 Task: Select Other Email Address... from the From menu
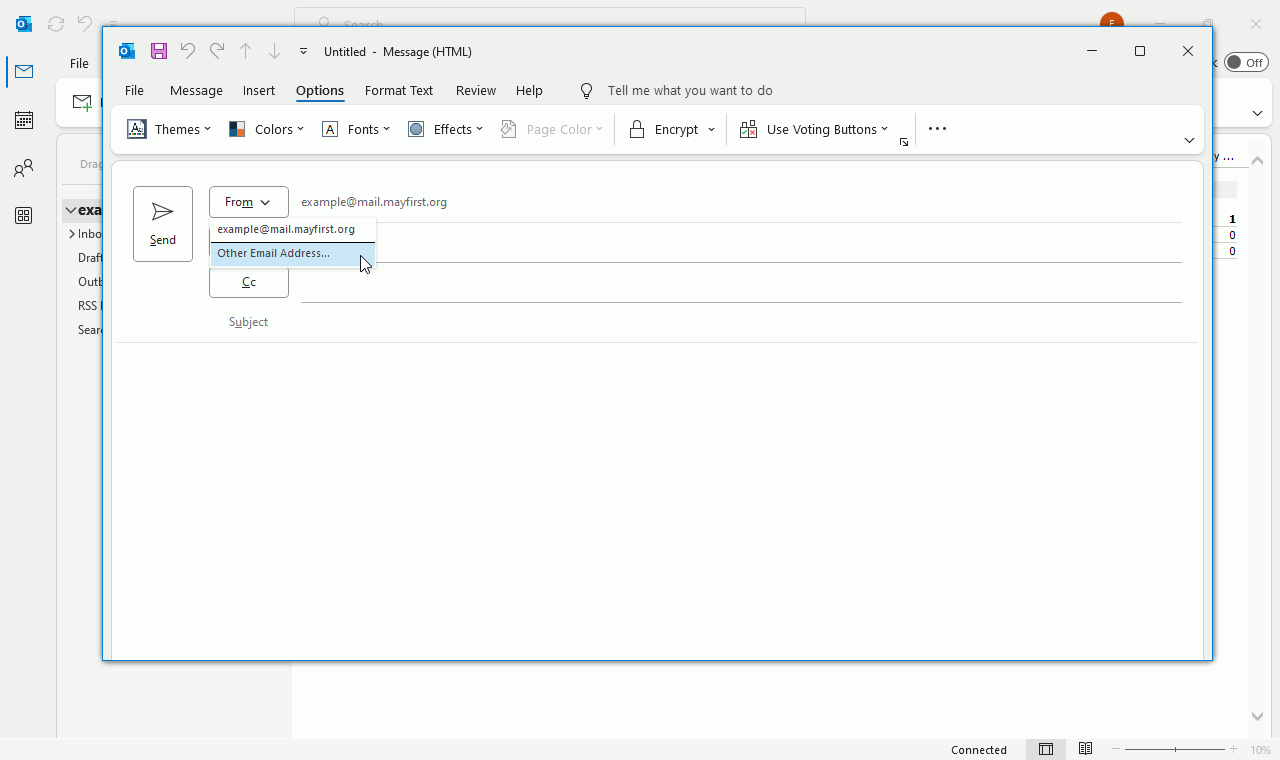292,253
